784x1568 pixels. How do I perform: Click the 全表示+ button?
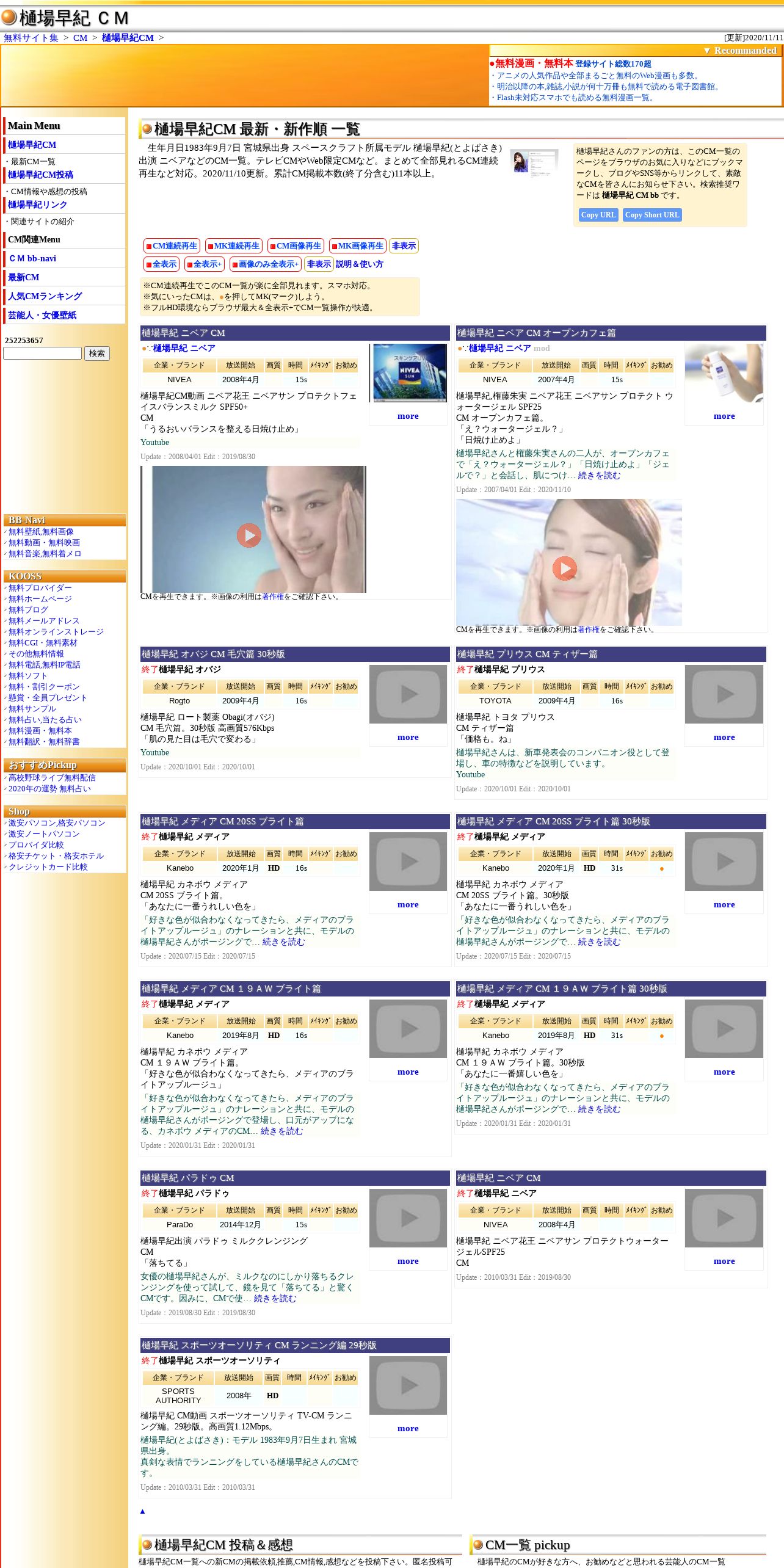click(x=205, y=264)
